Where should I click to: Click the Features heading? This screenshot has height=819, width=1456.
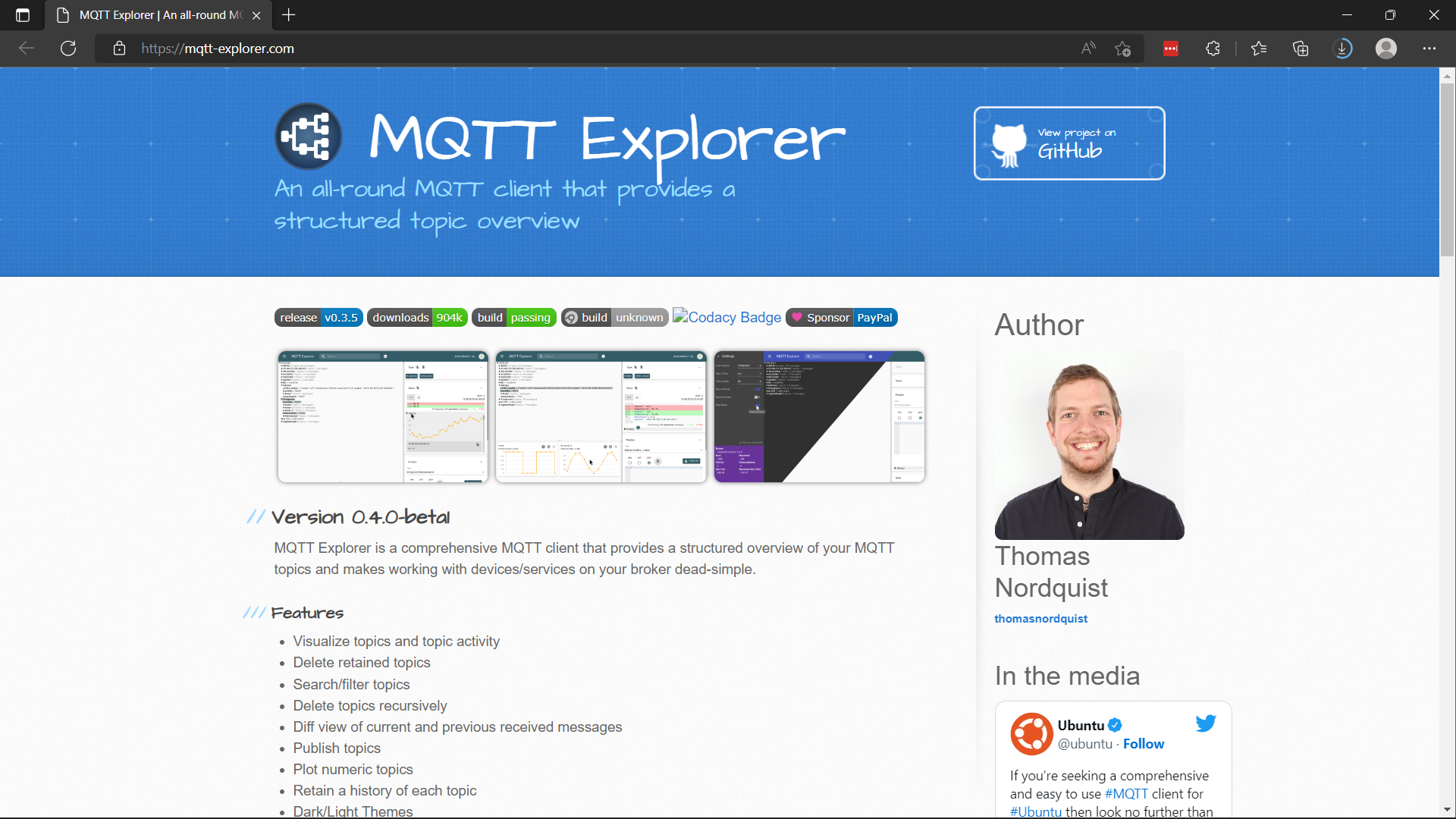(307, 613)
